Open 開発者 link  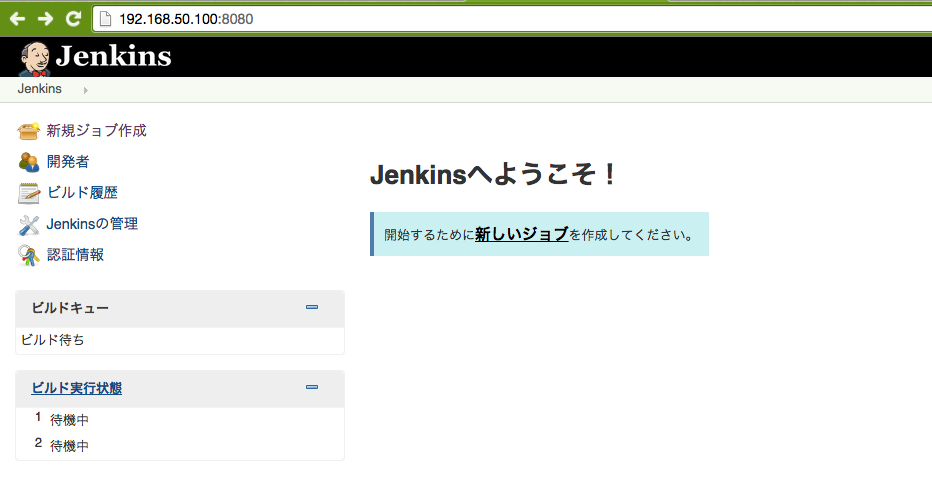[68, 162]
